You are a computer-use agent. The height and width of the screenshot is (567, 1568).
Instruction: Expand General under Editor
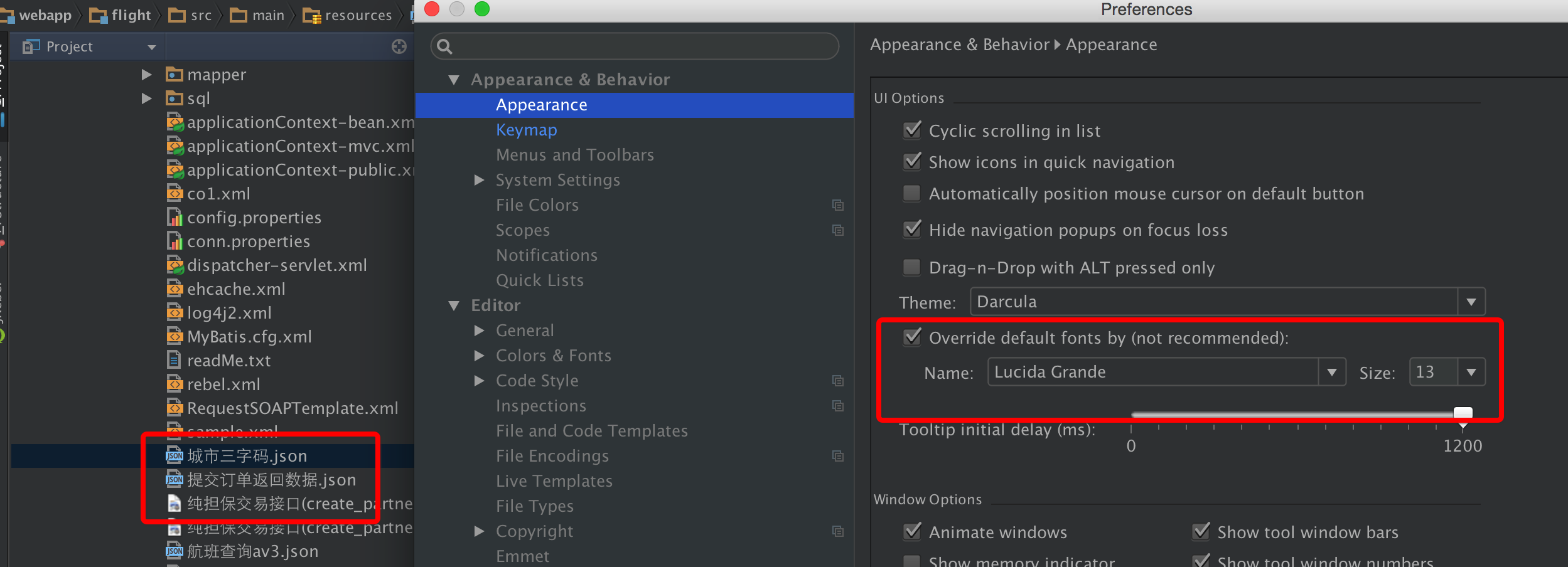pyautogui.click(x=480, y=331)
